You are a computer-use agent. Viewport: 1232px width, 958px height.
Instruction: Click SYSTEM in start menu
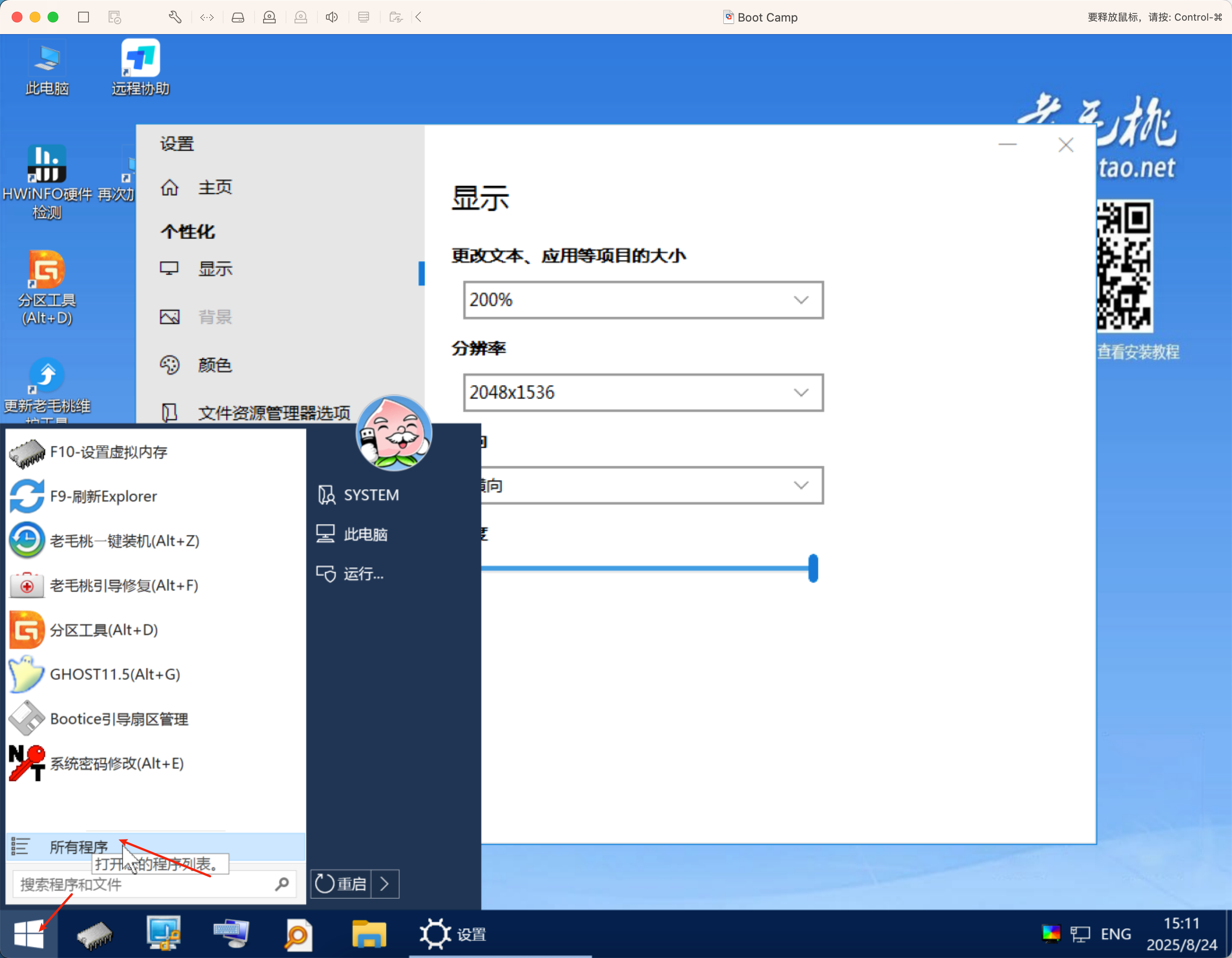click(358, 495)
